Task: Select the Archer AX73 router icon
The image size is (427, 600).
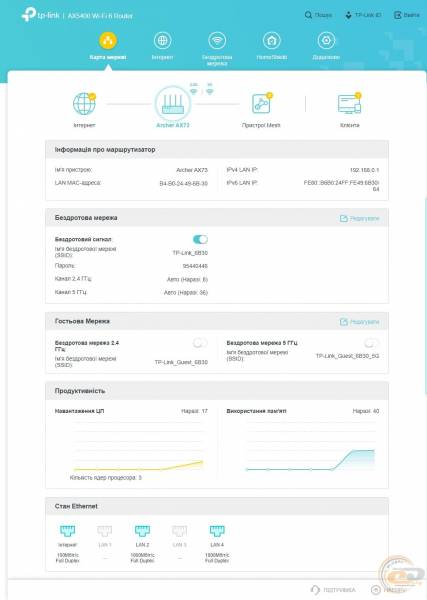Action: coord(173,104)
